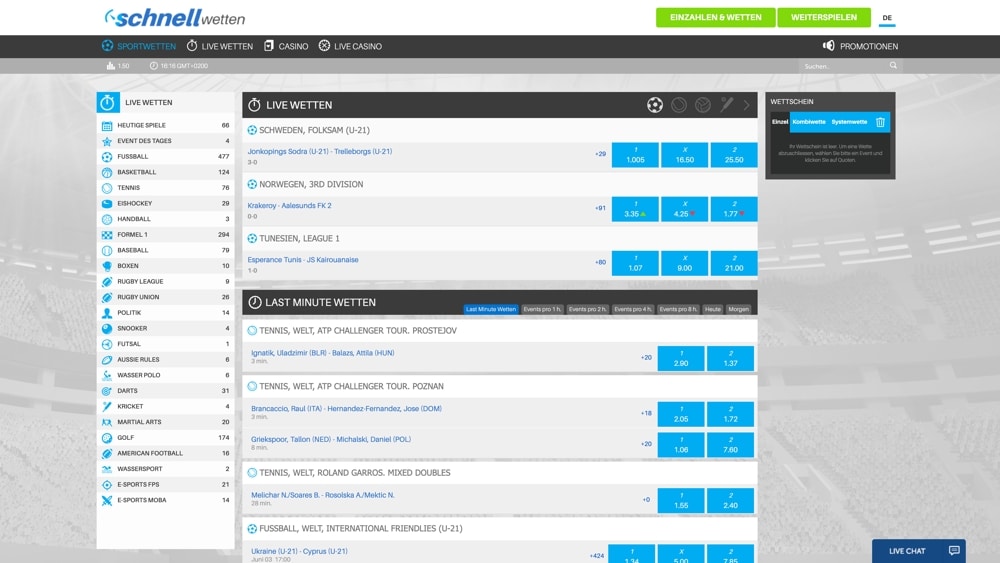Click the search magnifier icon
The image size is (1000, 563).
[x=893, y=66]
